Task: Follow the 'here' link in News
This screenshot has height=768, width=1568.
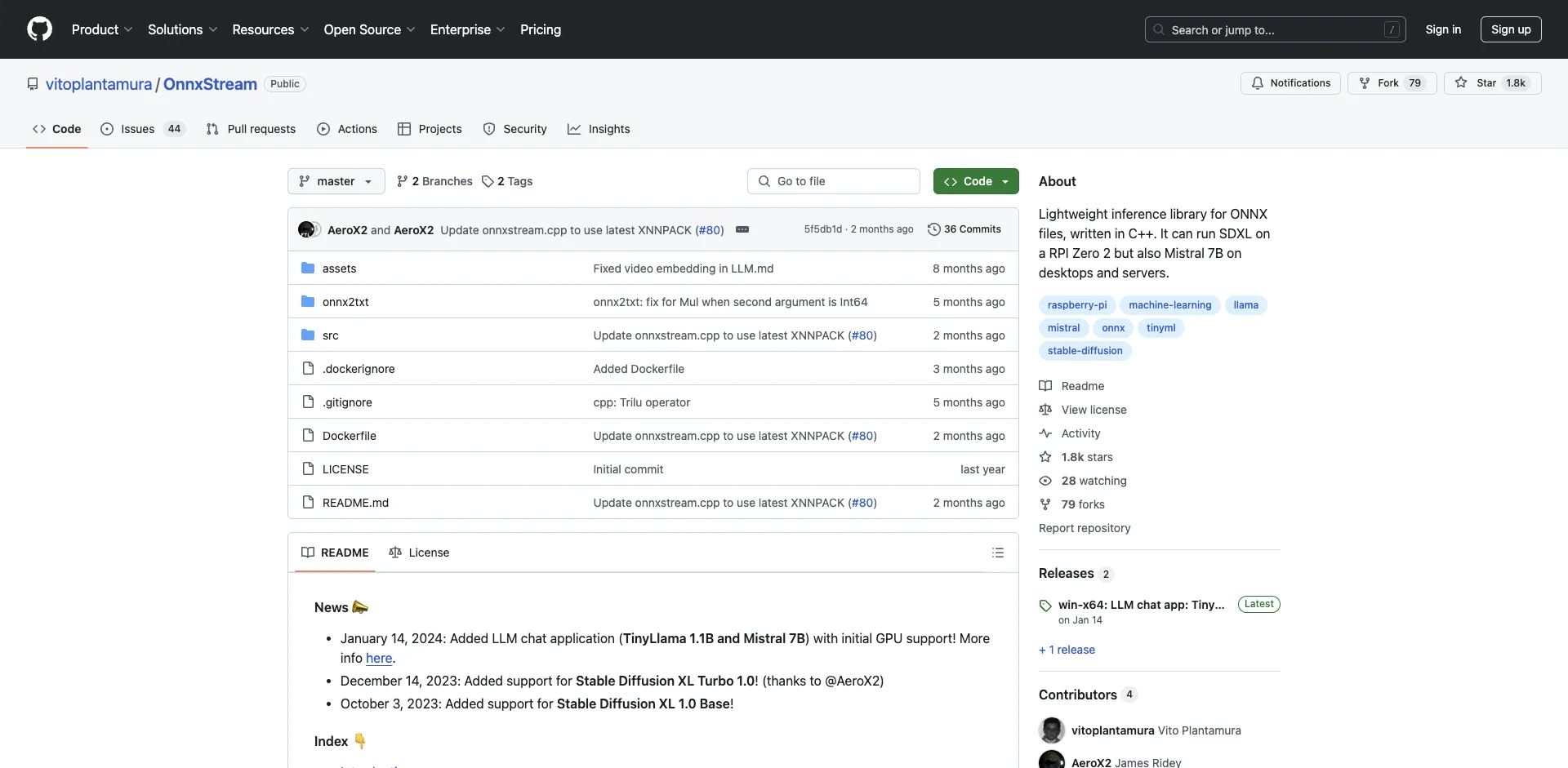Action: (x=379, y=658)
